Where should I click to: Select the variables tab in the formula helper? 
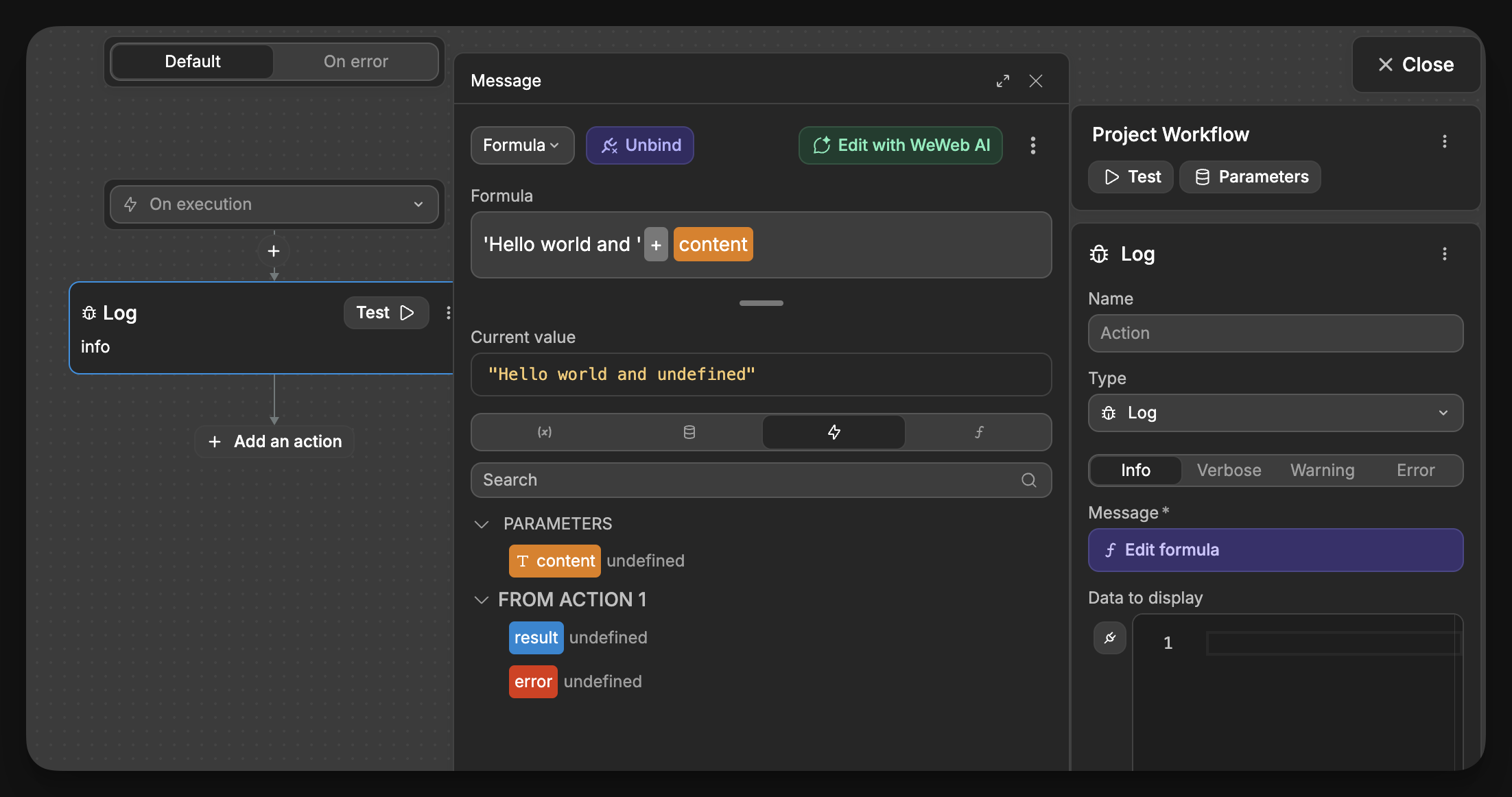544,432
